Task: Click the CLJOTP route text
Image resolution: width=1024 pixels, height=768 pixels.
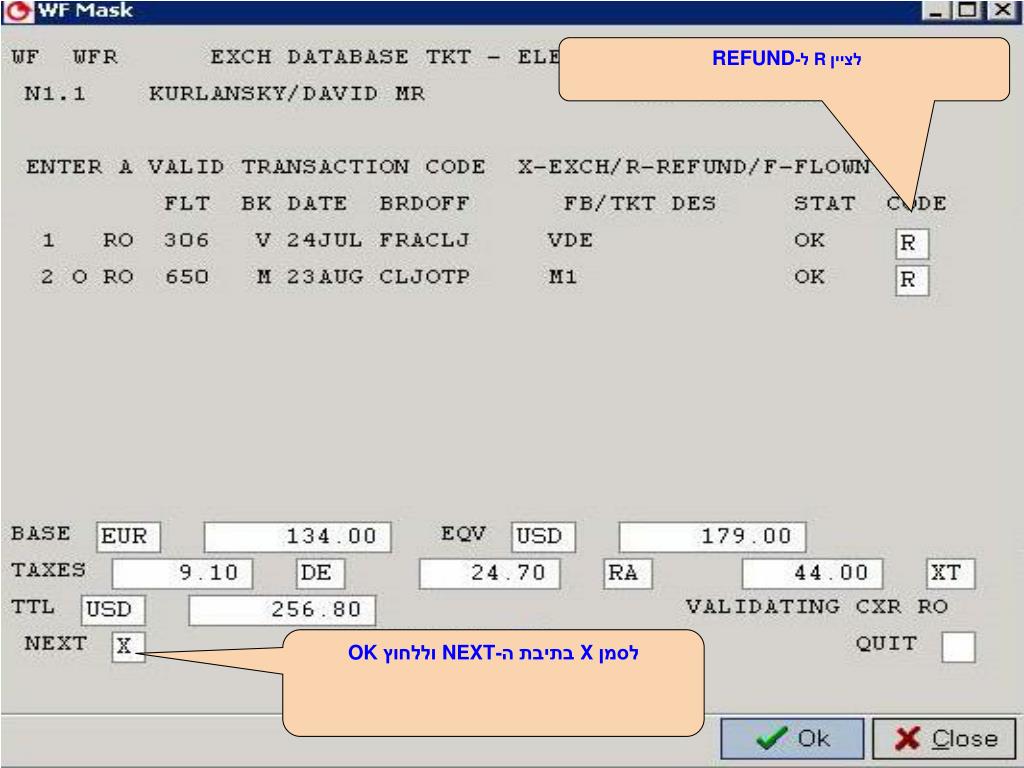Action: point(424,277)
